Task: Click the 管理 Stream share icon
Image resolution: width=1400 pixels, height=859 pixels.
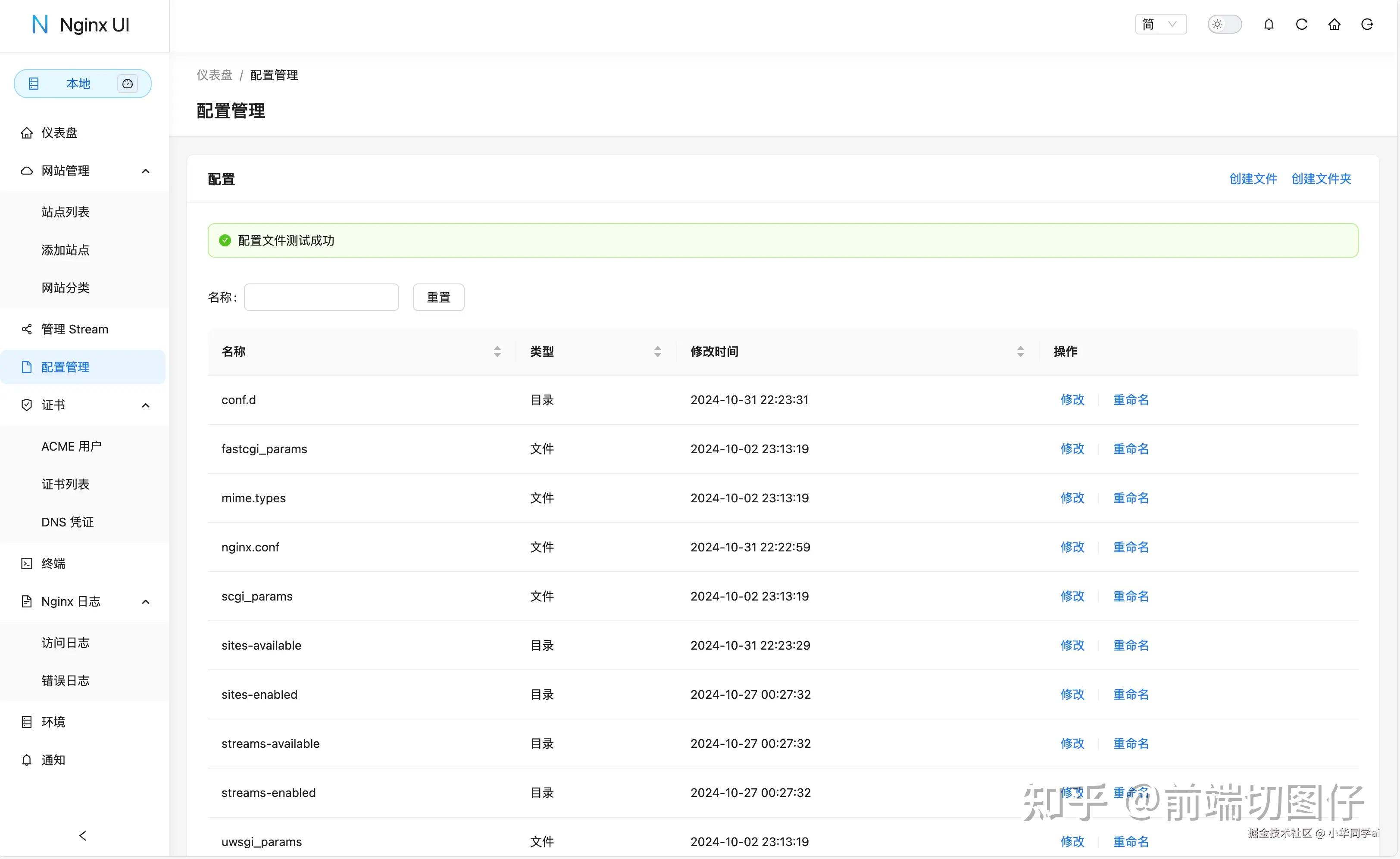Action: 26,328
